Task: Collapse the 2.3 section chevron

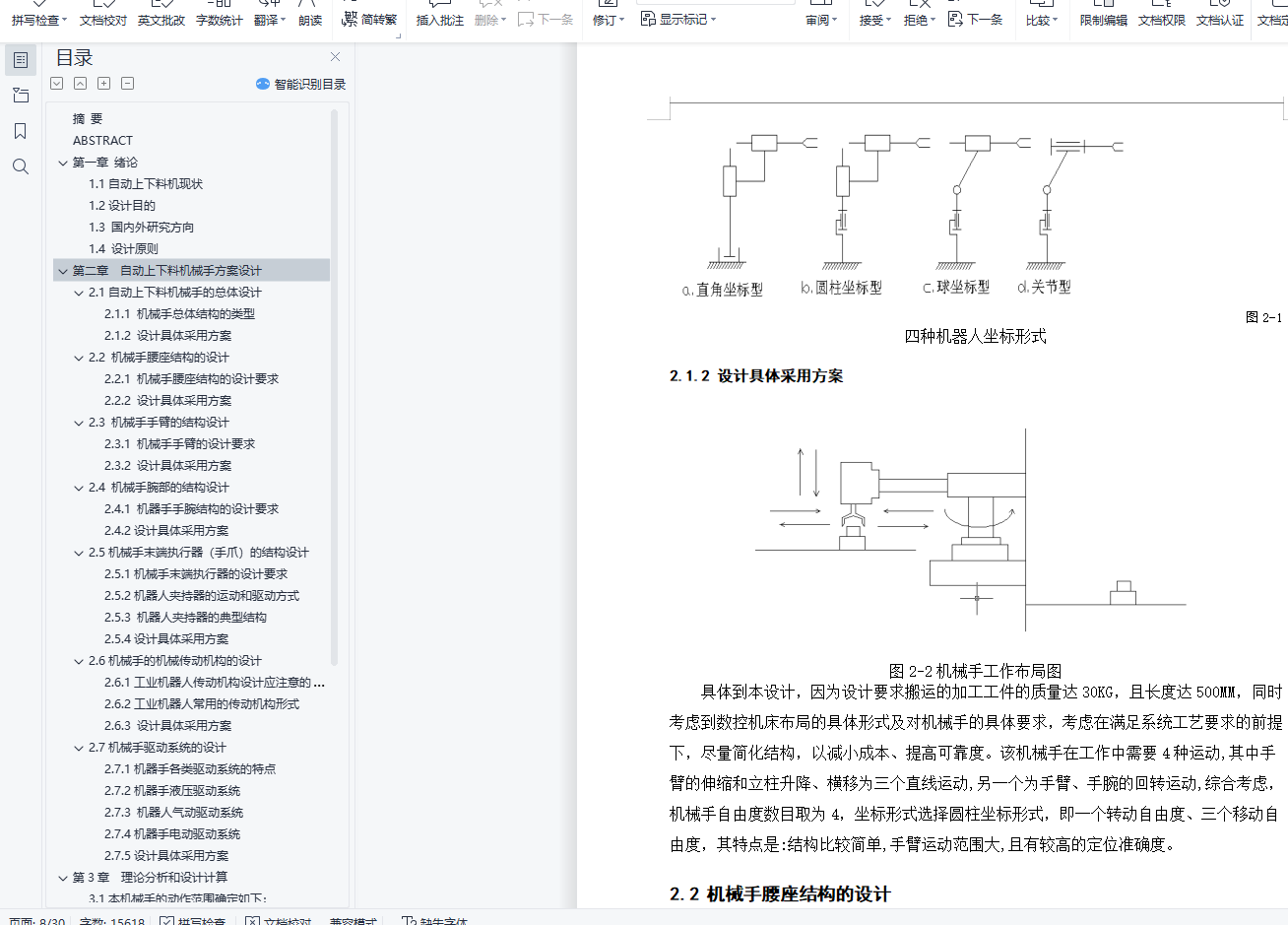Action: (79, 423)
